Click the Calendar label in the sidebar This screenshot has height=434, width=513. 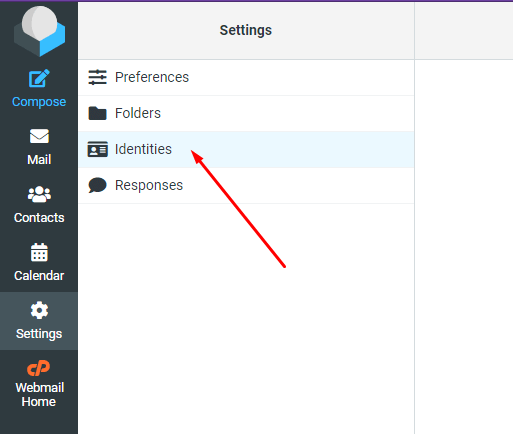pyautogui.click(x=39, y=276)
